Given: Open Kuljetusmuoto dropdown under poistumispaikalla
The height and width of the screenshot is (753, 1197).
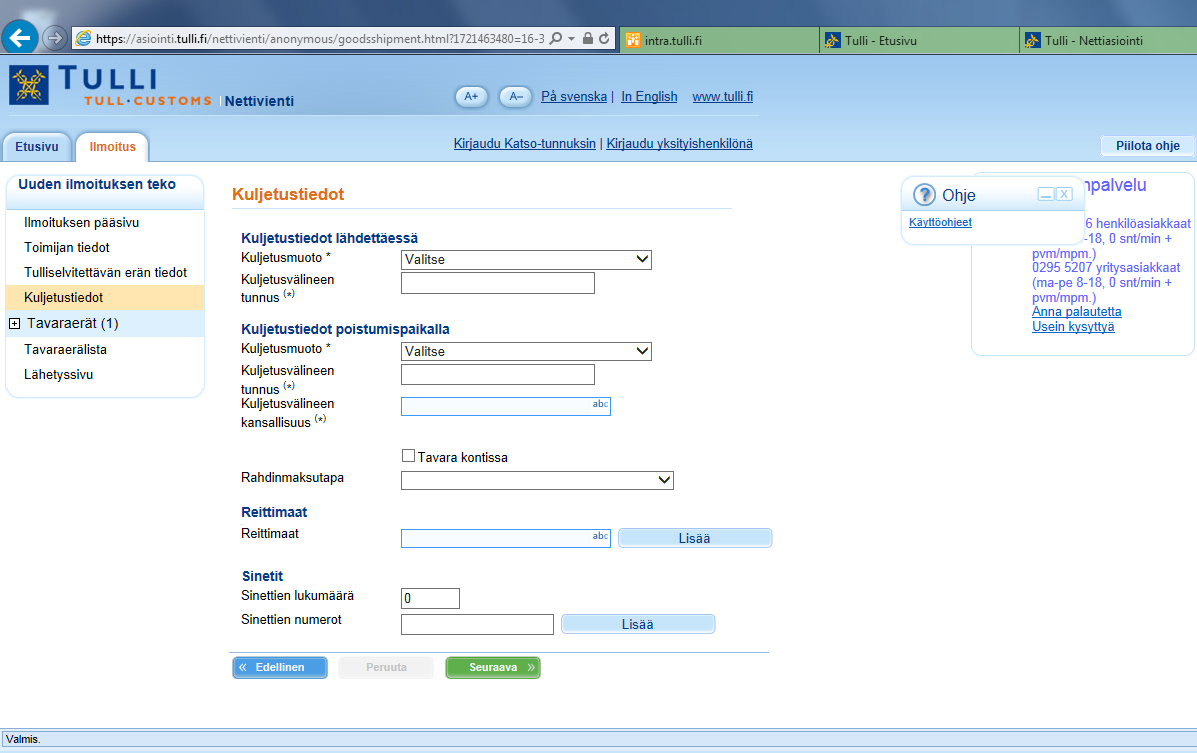Looking at the screenshot, I should [x=526, y=351].
